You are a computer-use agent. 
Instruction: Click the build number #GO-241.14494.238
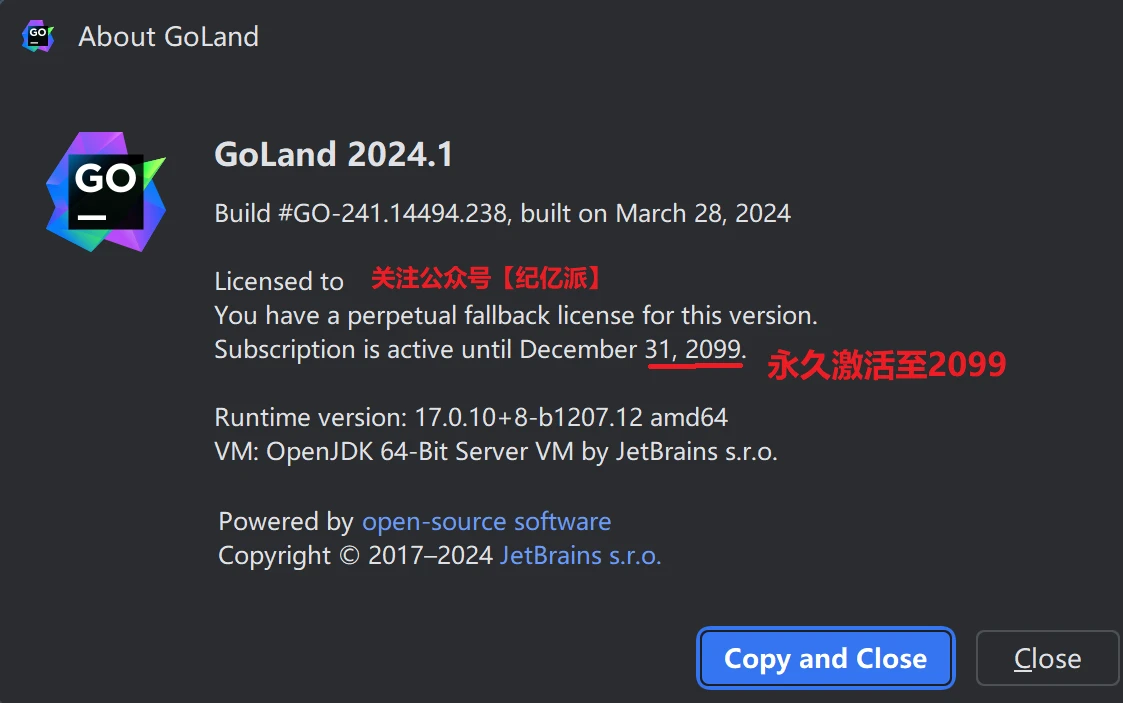tap(360, 213)
